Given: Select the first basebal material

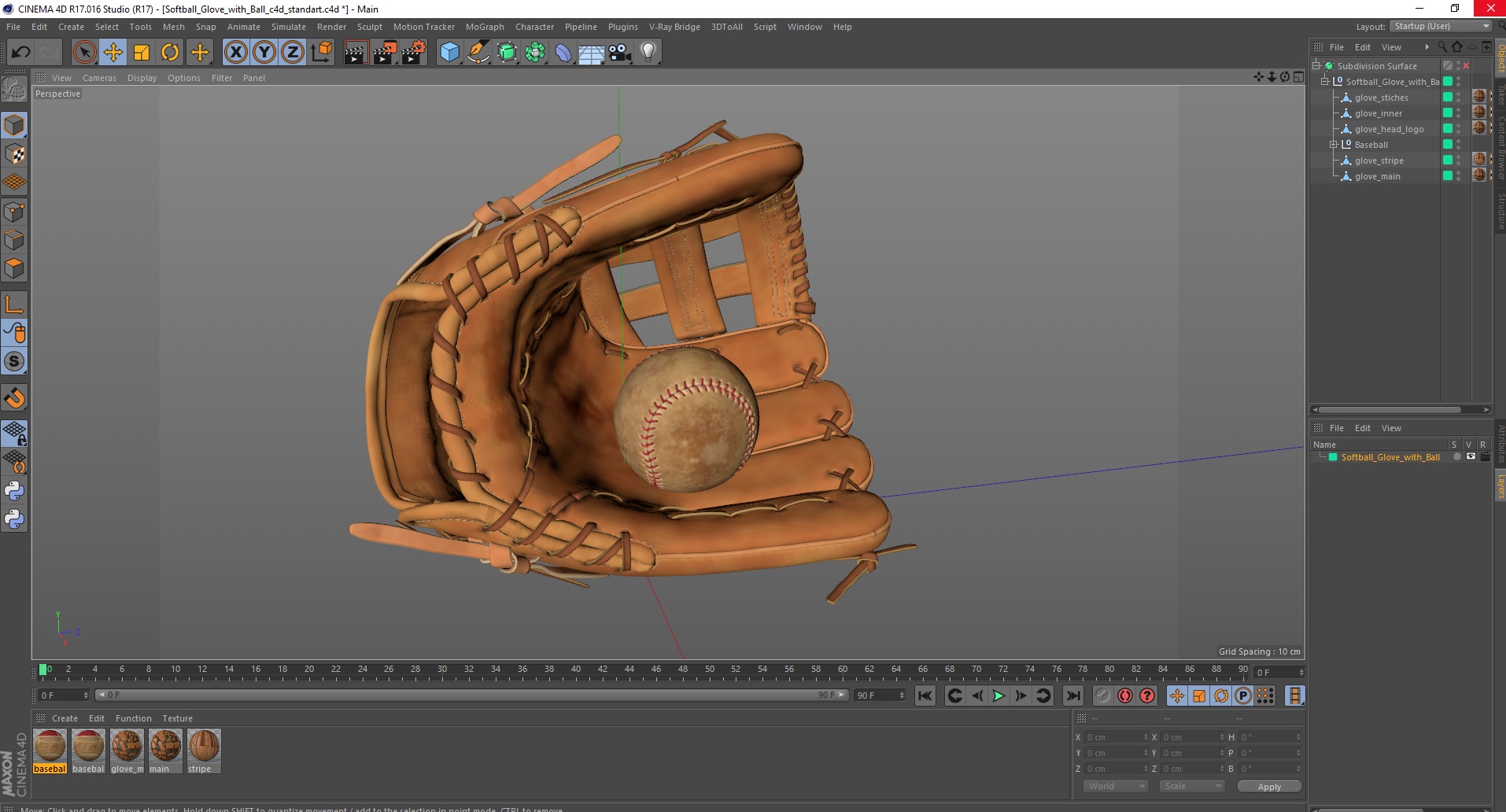Looking at the screenshot, I should point(50,751).
